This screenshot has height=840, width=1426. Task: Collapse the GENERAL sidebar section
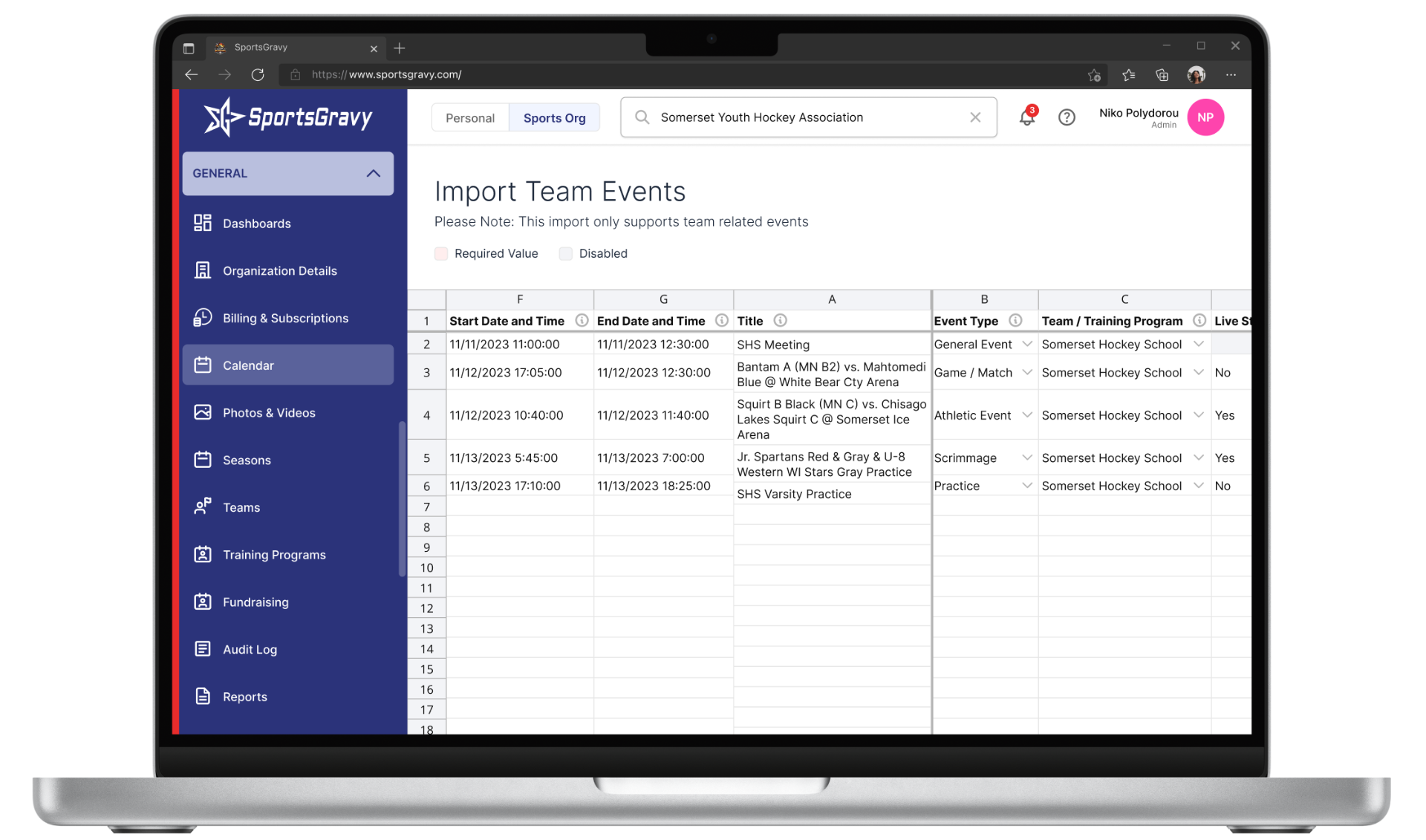pyautogui.click(x=373, y=173)
